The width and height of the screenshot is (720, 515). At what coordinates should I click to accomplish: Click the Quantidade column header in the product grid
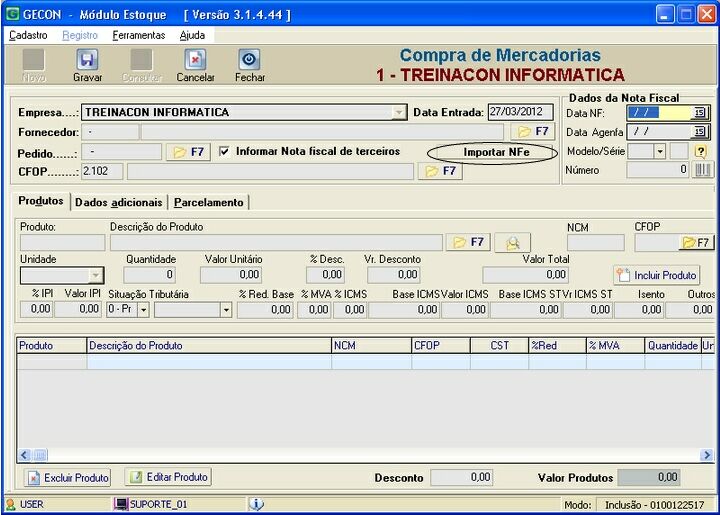tap(673, 346)
